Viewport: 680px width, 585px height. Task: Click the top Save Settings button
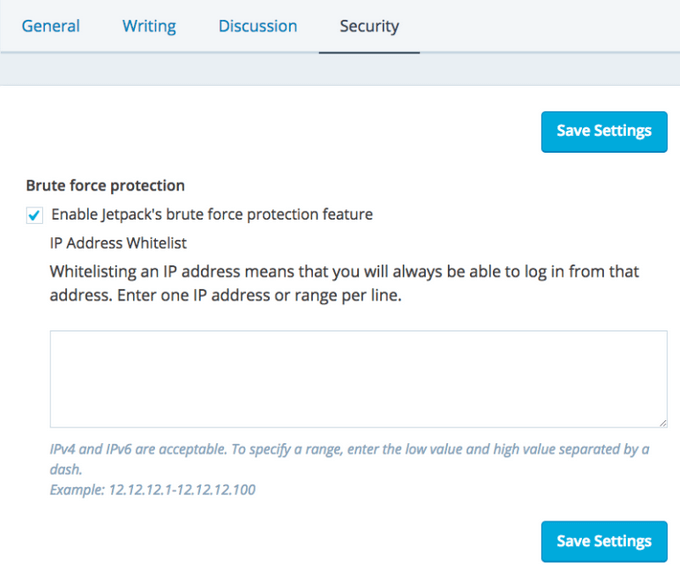tap(603, 131)
